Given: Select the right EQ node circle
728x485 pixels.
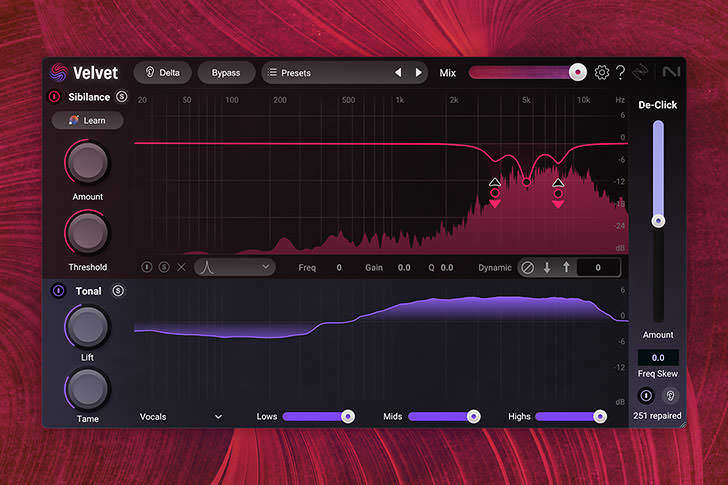Looking at the screenshot, I should click(x=558, y=193).
